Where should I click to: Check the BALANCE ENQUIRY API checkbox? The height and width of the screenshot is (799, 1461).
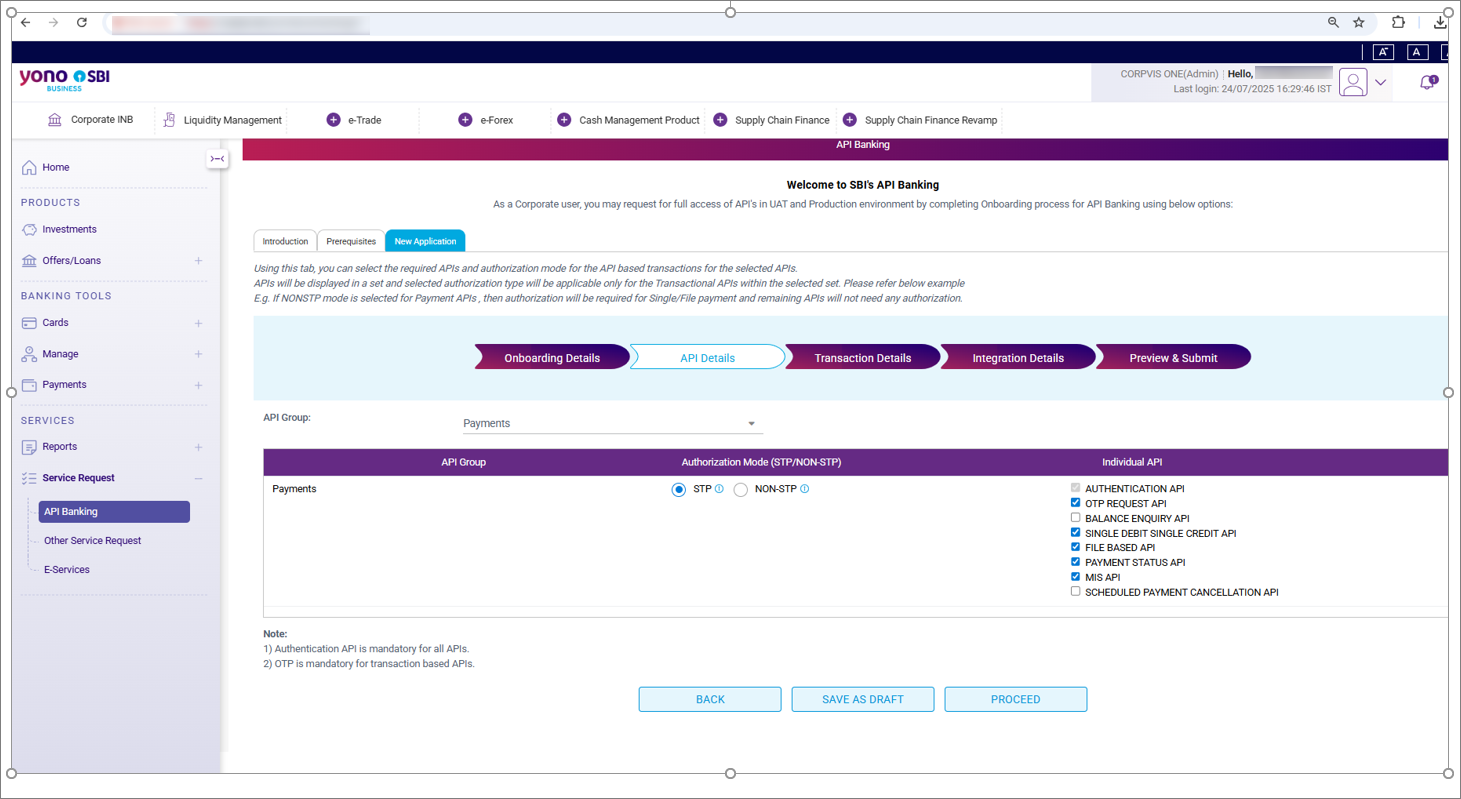(x=1076, y=518)
